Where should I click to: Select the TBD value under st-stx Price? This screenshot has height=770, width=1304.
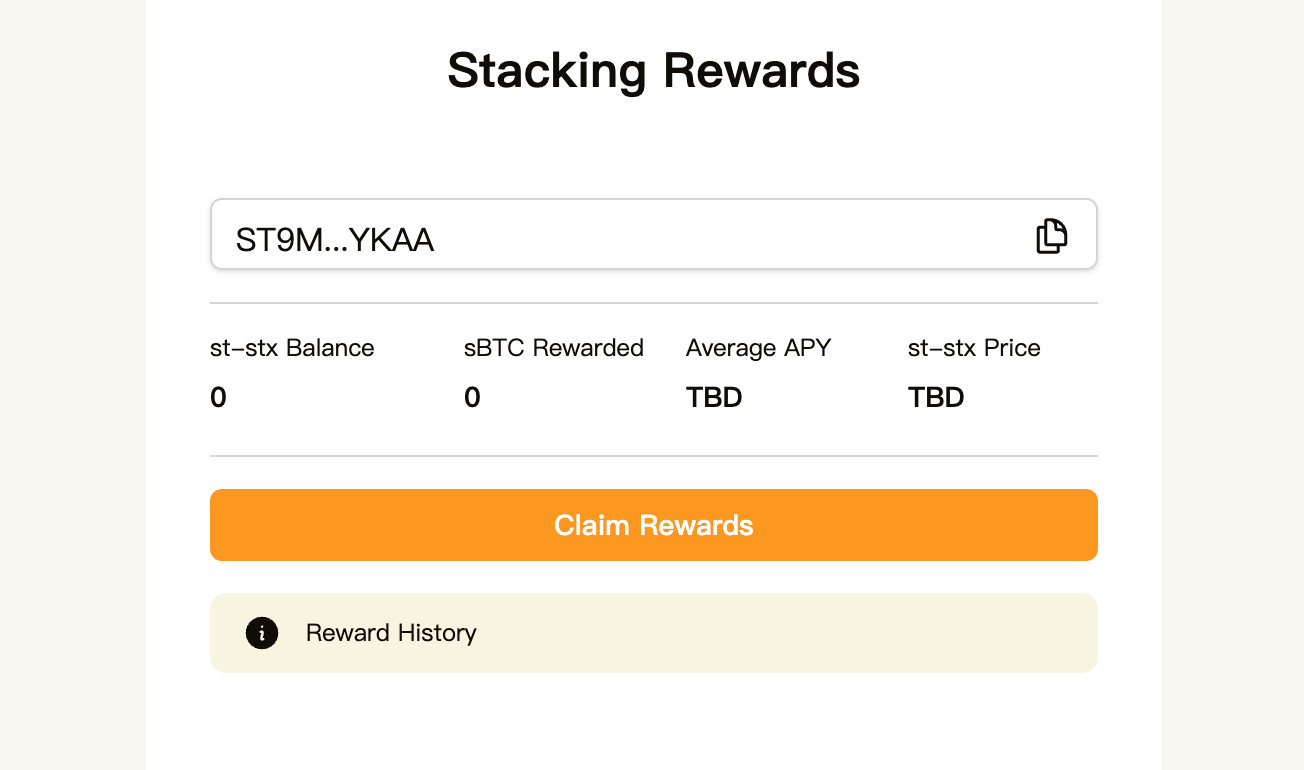(936, 398)
